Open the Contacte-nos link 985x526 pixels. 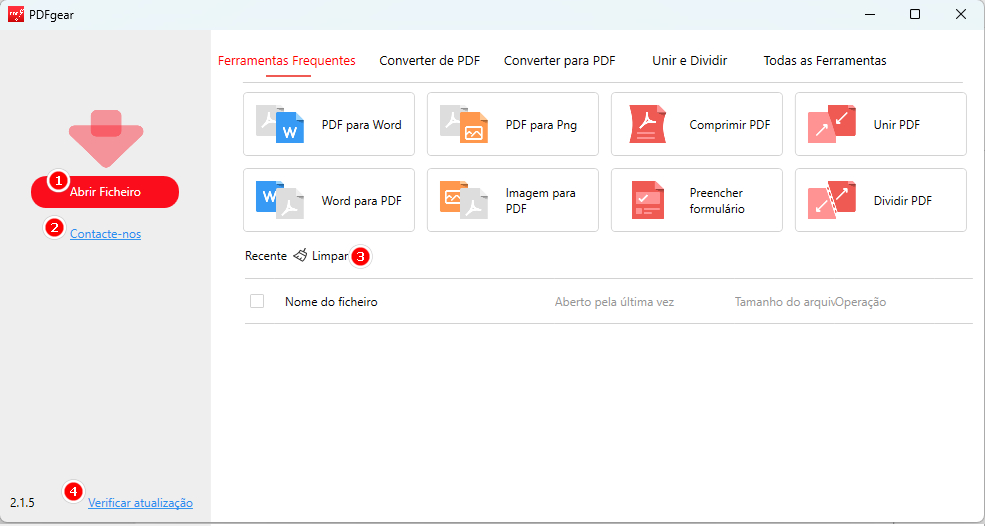pos(106,234)
